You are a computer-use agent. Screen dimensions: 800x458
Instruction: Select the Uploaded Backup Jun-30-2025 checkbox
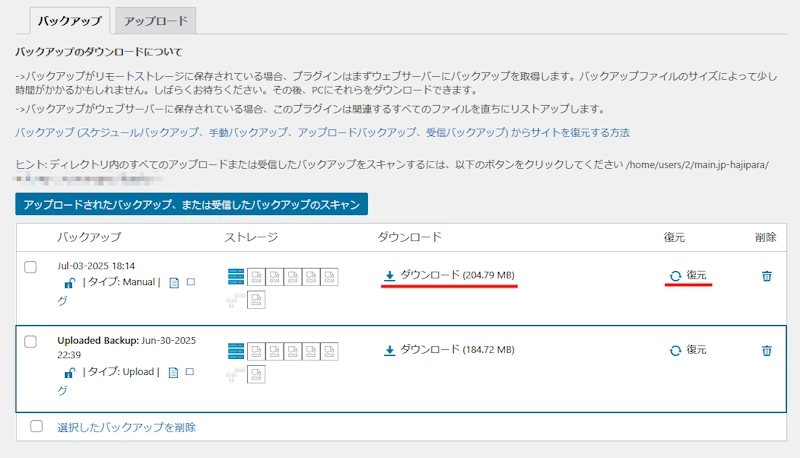[x=31, y=342]
